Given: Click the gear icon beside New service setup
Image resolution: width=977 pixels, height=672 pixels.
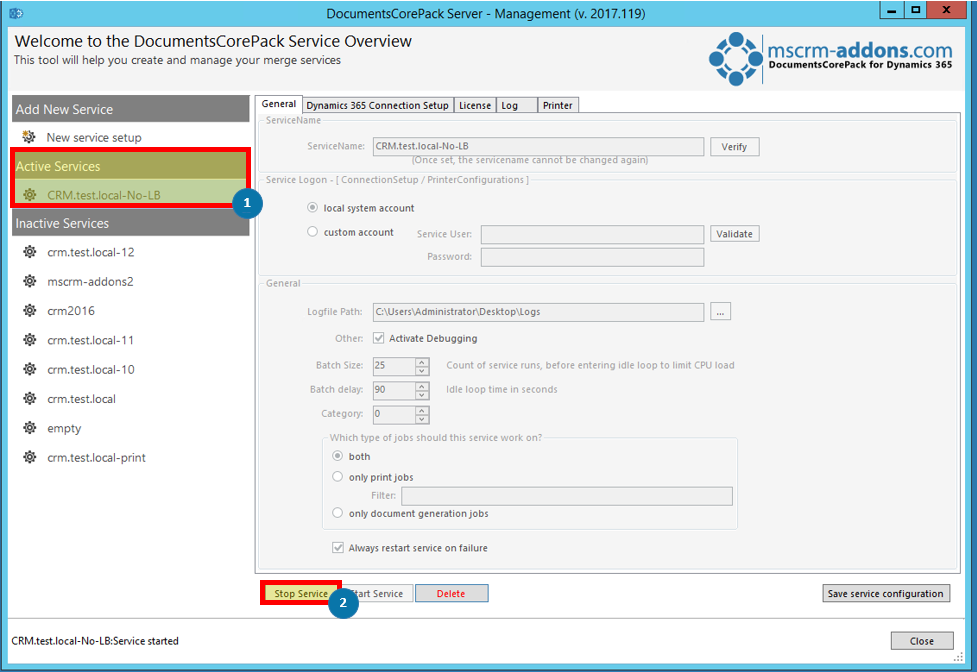Looking at the screenshot, I should [x=29, y=136].
